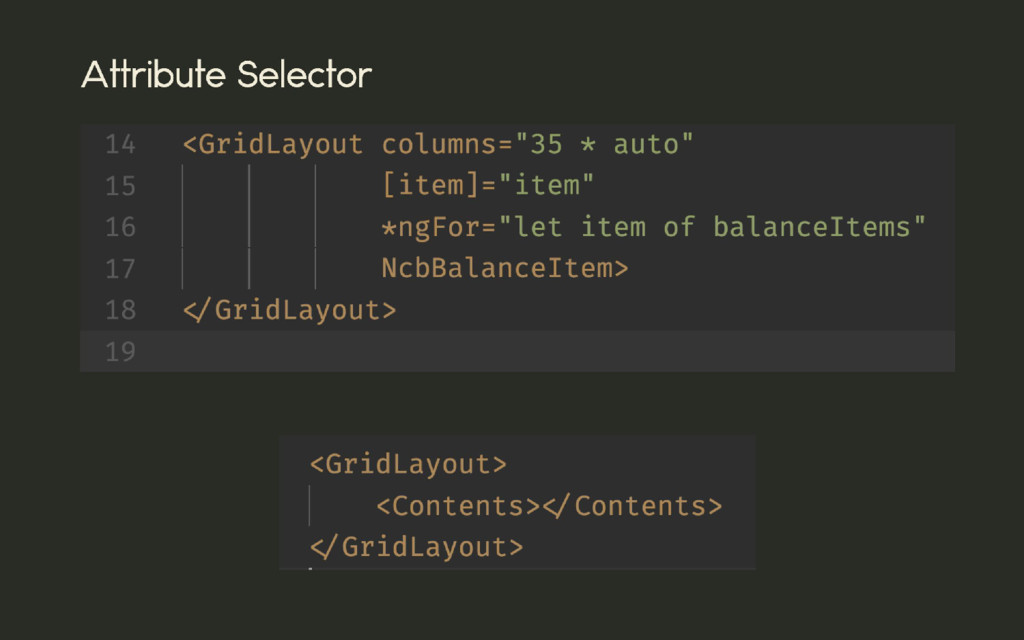Click the GridLayout opening tag in lower snippet
This screenshot has width=1024, height=640.
point(408,464)
